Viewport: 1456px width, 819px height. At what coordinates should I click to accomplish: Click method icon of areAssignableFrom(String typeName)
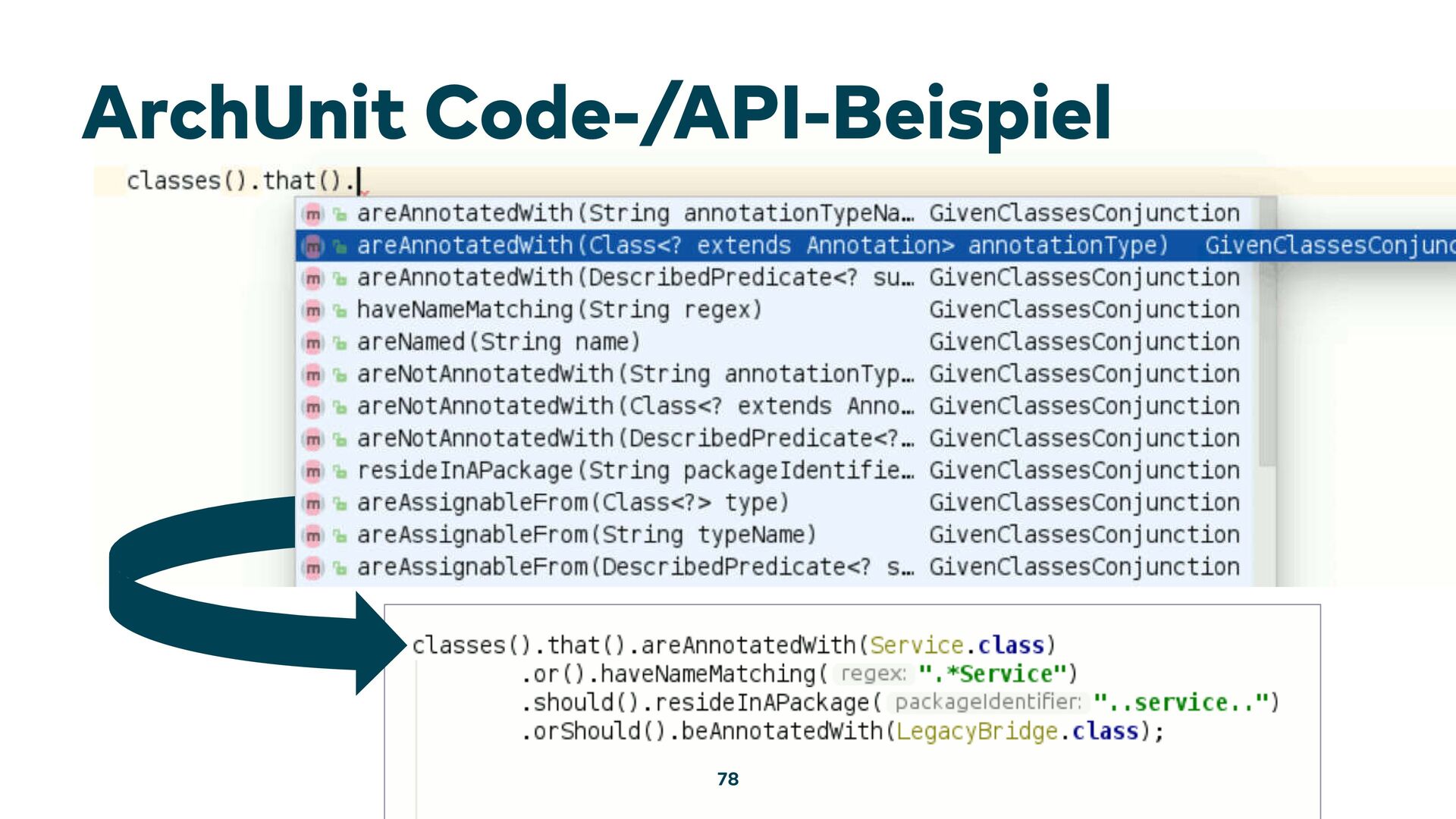[313, 536]
